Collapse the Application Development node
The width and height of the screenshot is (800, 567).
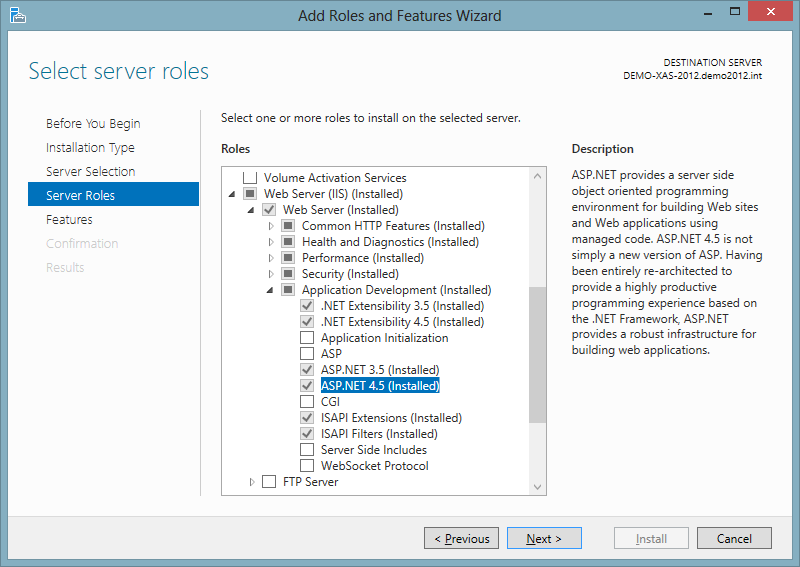pos(270,290)
